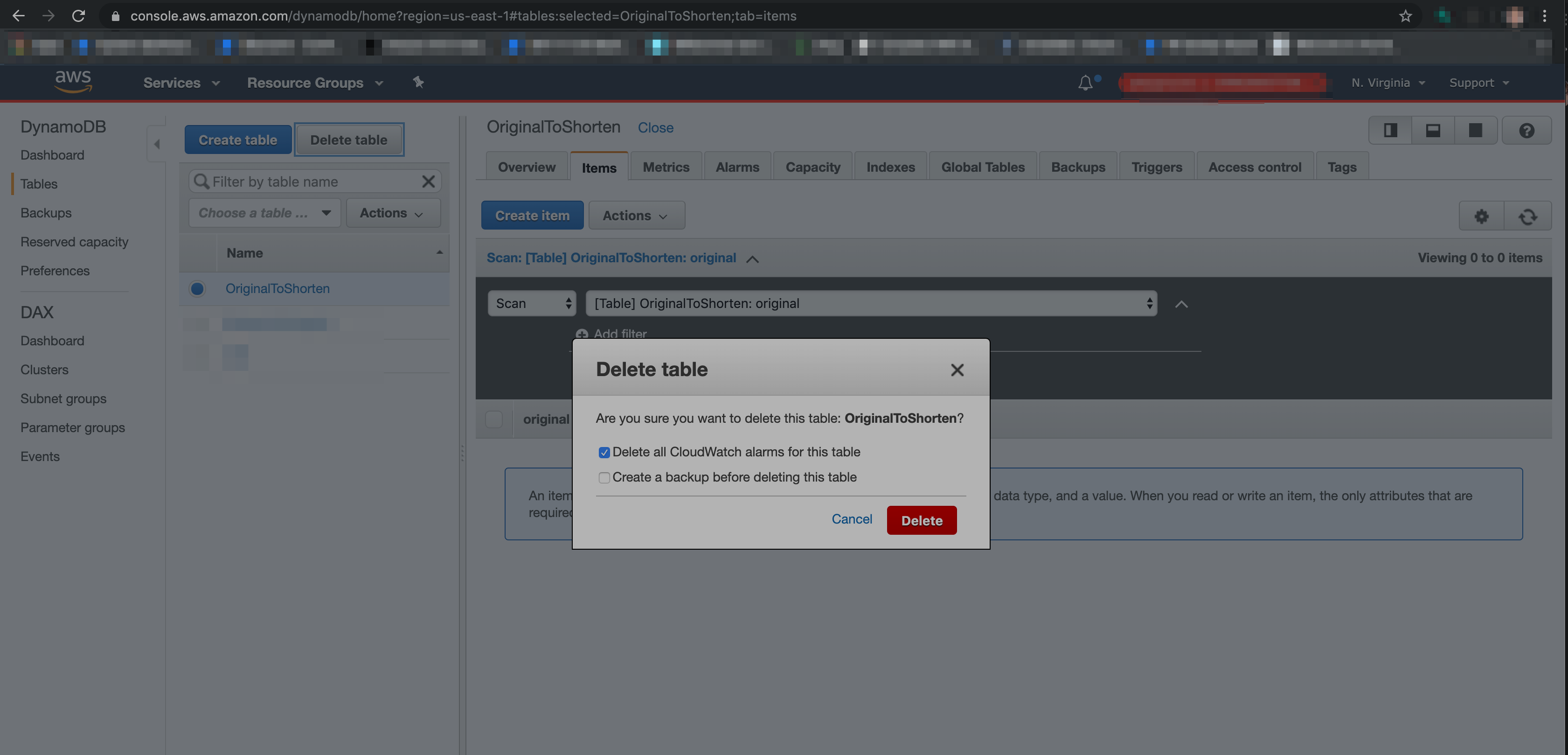Collapse scan options with the chevron beside table dropdown

(1181, 304)
